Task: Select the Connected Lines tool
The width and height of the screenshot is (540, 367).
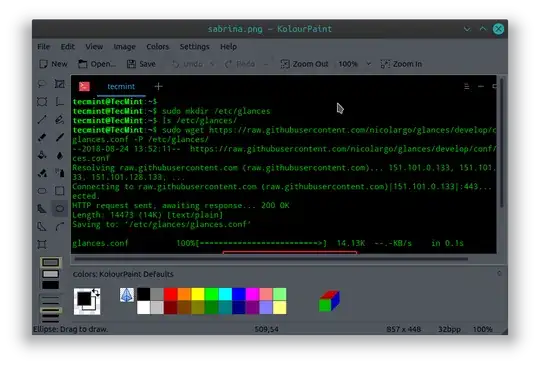Action: click(x=42, y=227)
